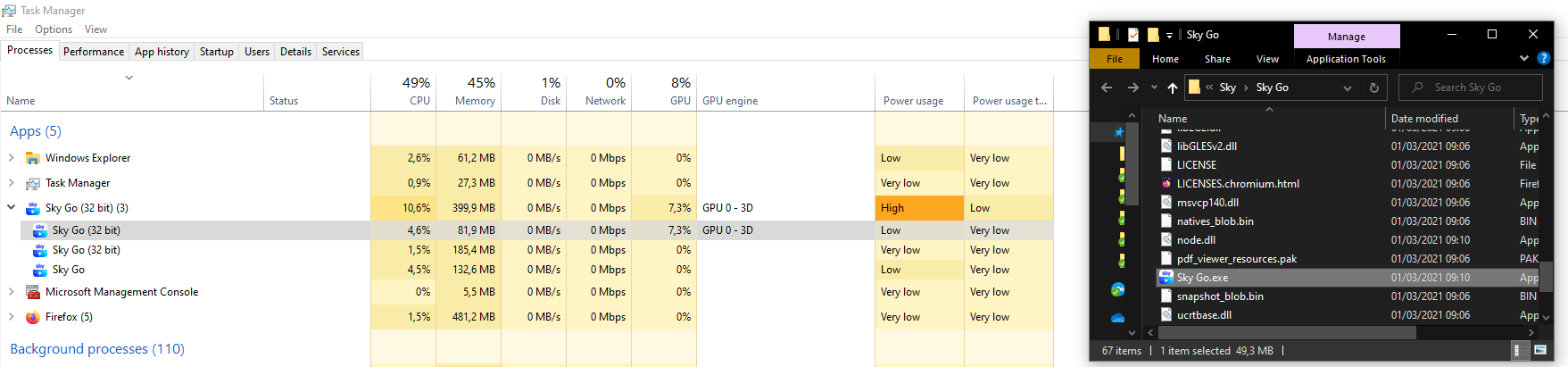This screenshot has width=1568, height=367.
Task: Click the Microsoft Management Console icon
Action: [33, 292]
